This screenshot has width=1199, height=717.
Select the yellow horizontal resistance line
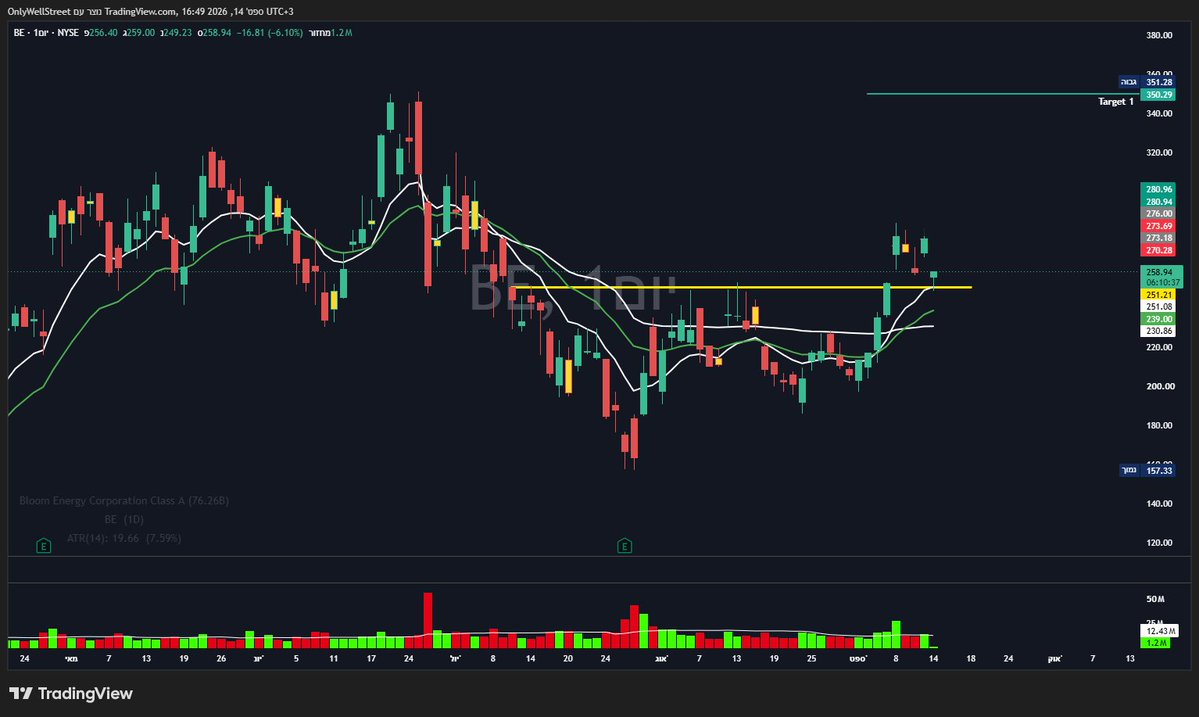[742, 287]
